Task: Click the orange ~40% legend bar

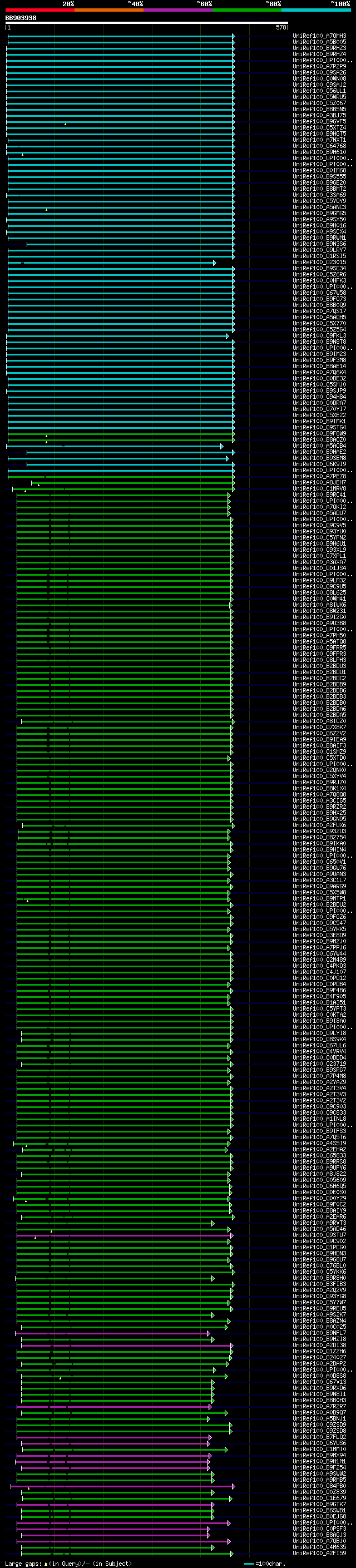Action: pyautogui.click(x=110, y=10)
